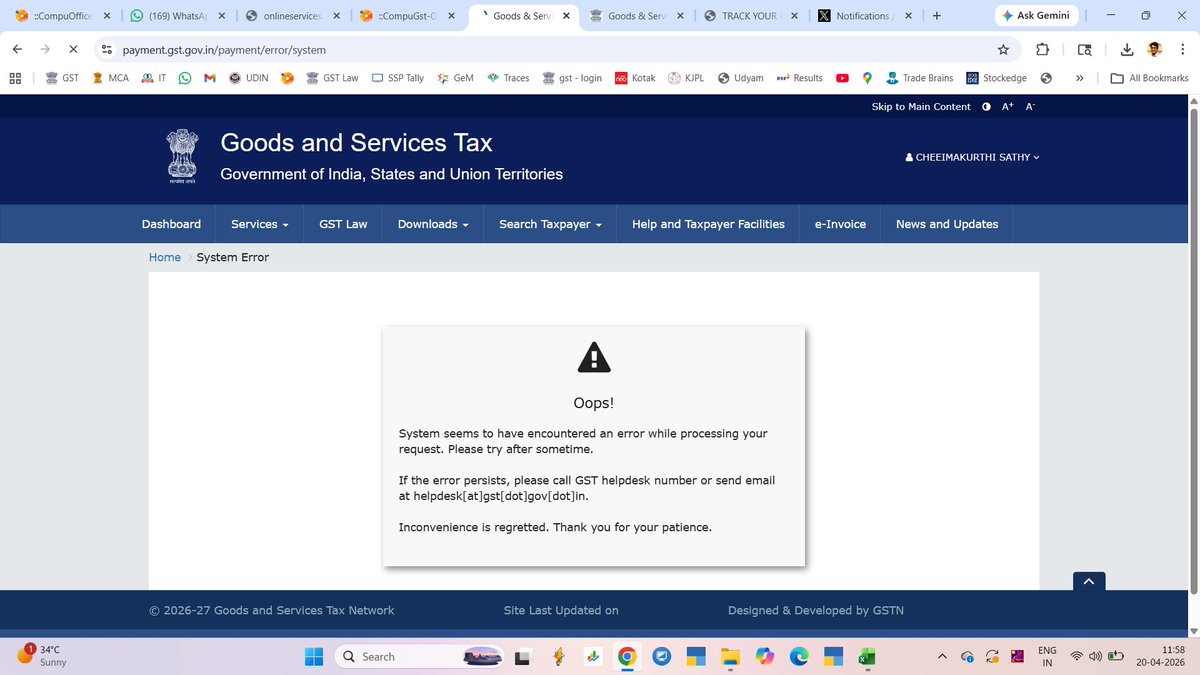
Task: Open File Explorer from the taskbar
Action: point(730,657)
